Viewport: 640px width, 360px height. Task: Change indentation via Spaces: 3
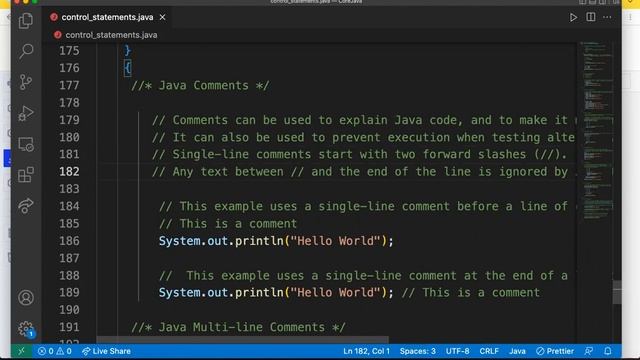tap(418, 351)
